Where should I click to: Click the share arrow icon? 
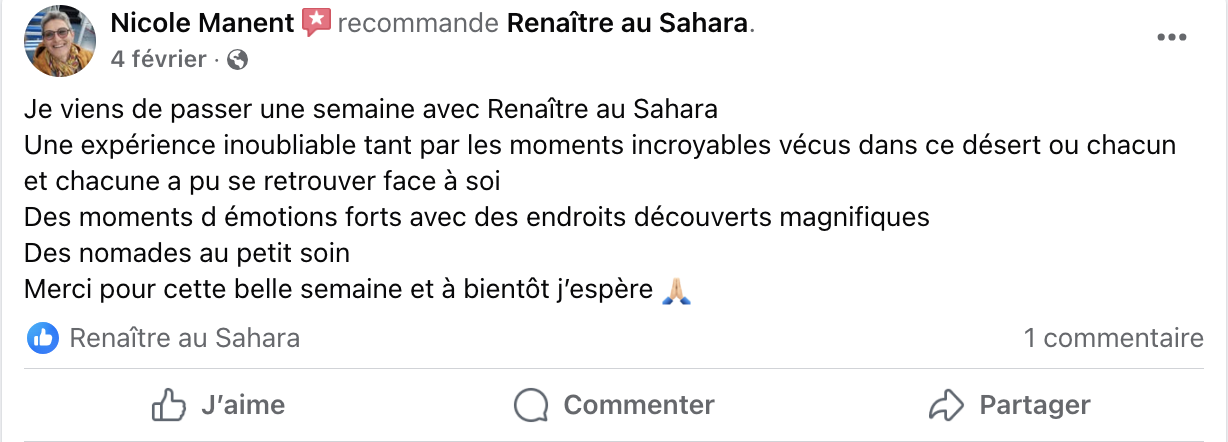pos(945,405)
